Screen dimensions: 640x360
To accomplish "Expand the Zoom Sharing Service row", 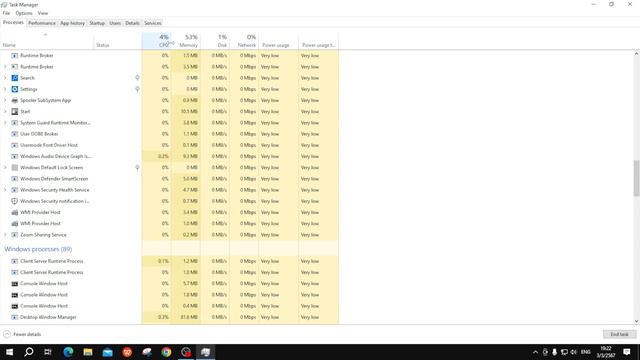I will pos(5,235).
